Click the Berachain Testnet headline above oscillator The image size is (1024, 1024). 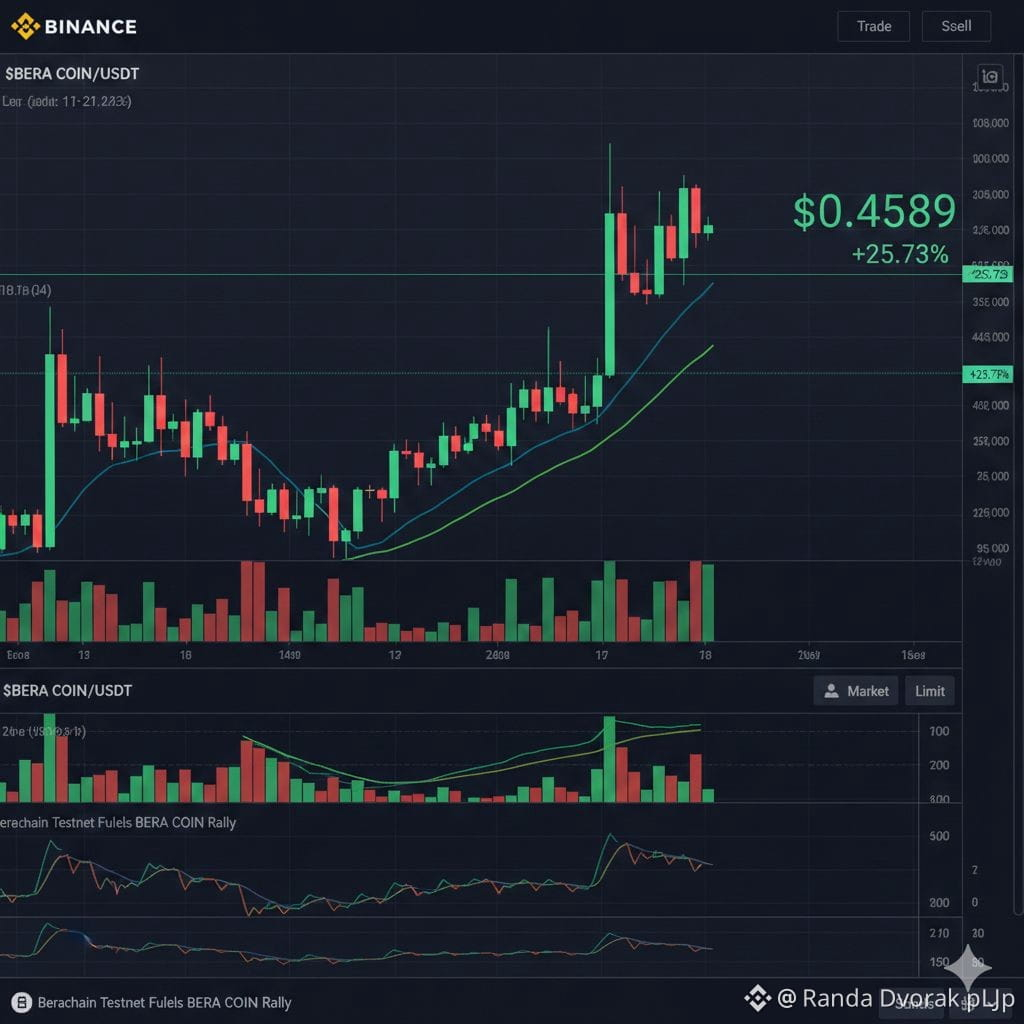point(118,822)
